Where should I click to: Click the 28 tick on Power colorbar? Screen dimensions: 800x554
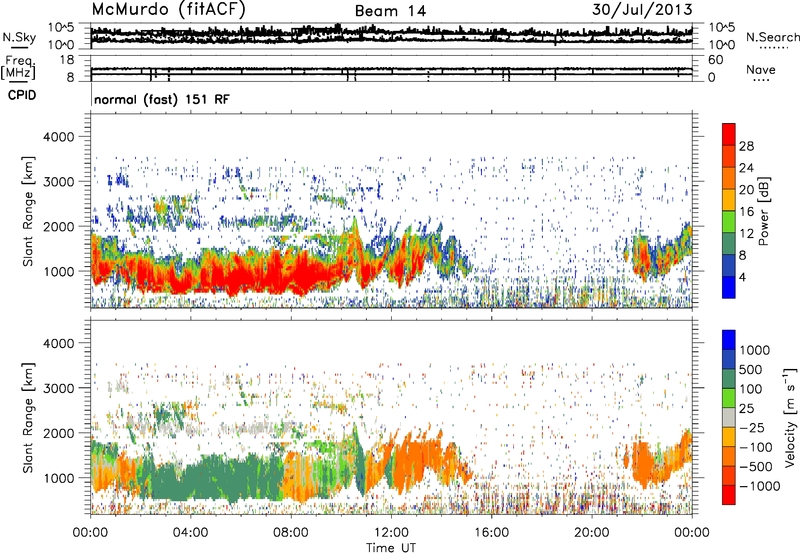click(x=746, y=146)
